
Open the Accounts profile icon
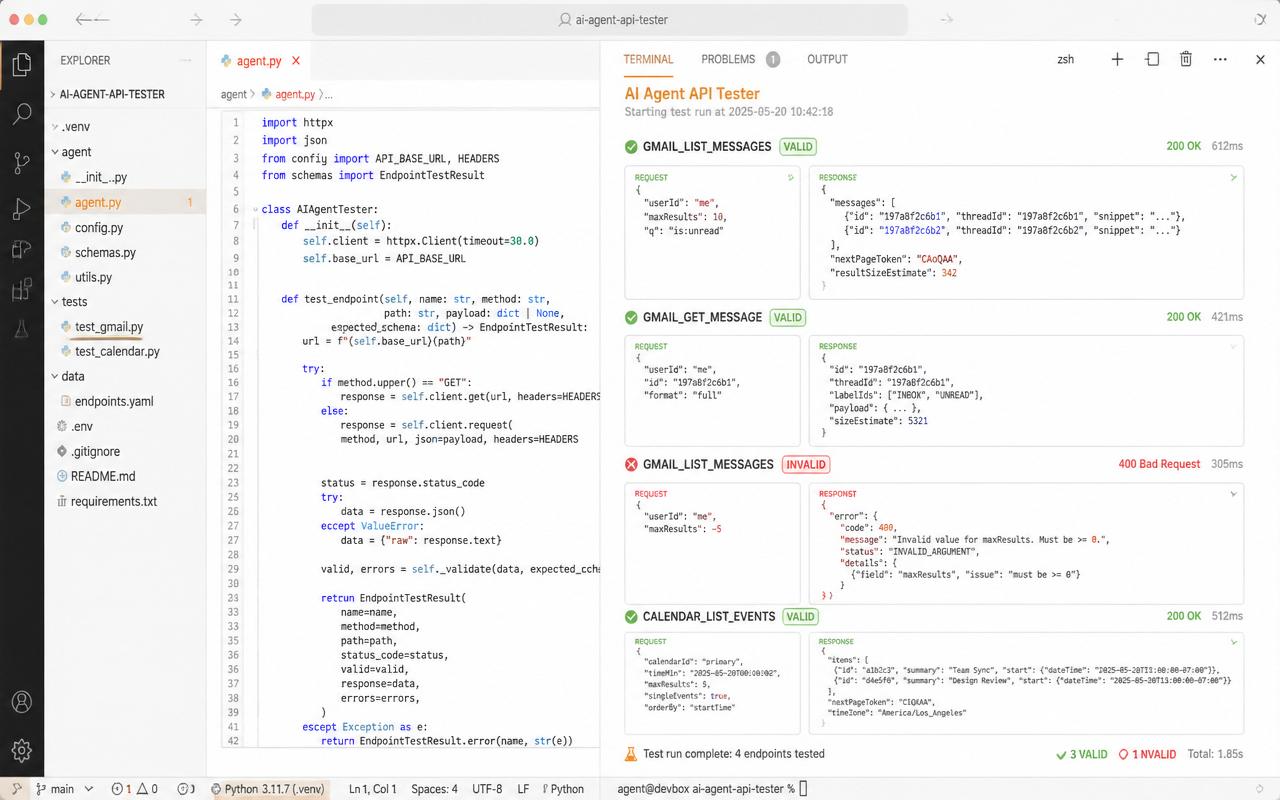point(21,702)
